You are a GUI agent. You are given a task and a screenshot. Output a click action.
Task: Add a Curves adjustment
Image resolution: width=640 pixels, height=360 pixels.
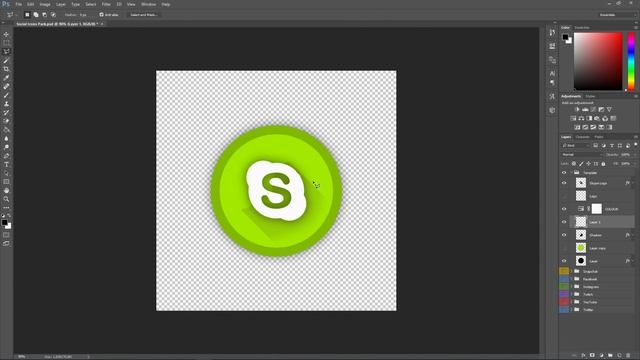[593, 109]
